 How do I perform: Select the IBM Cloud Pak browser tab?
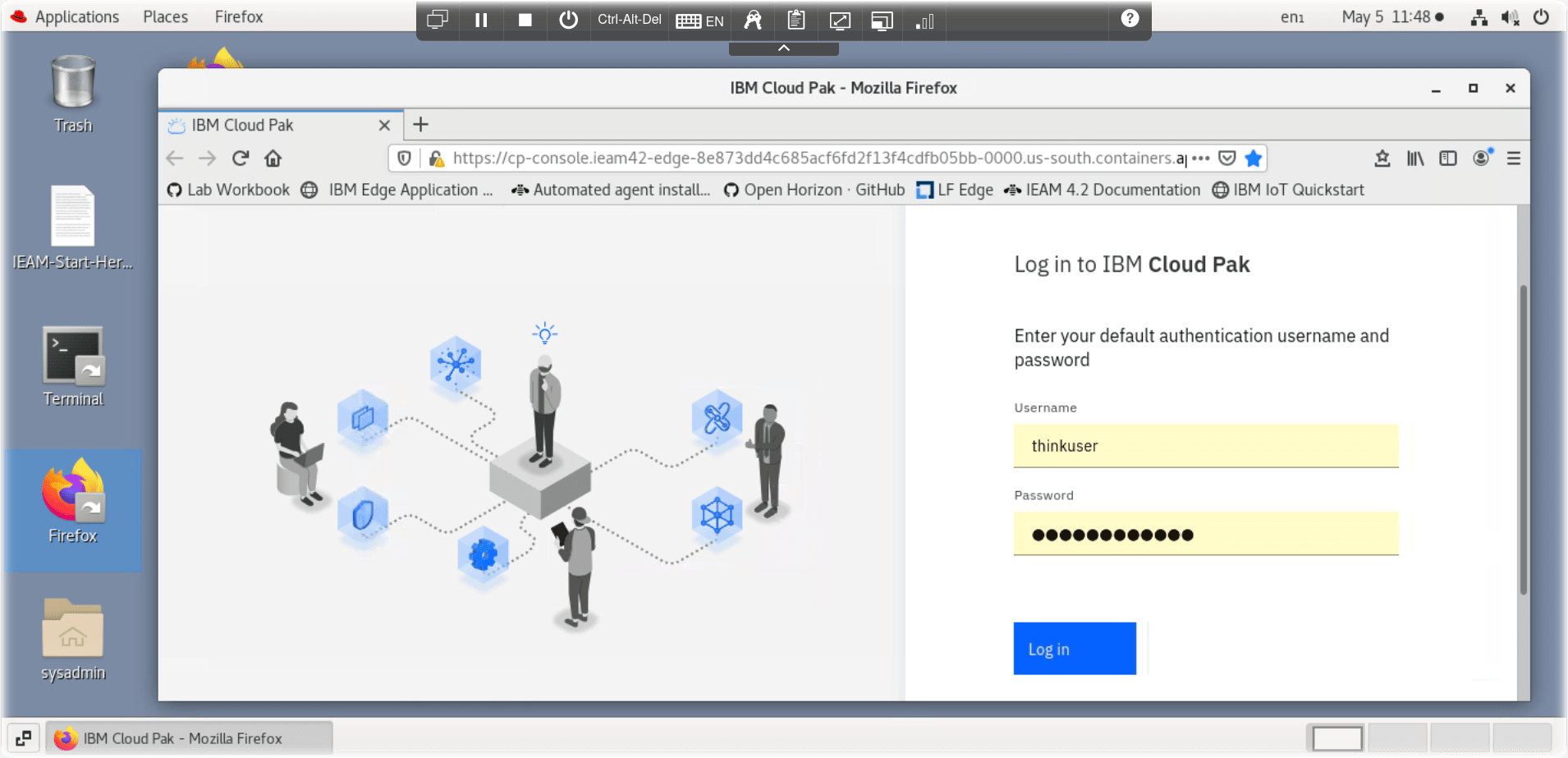(279, 125)
